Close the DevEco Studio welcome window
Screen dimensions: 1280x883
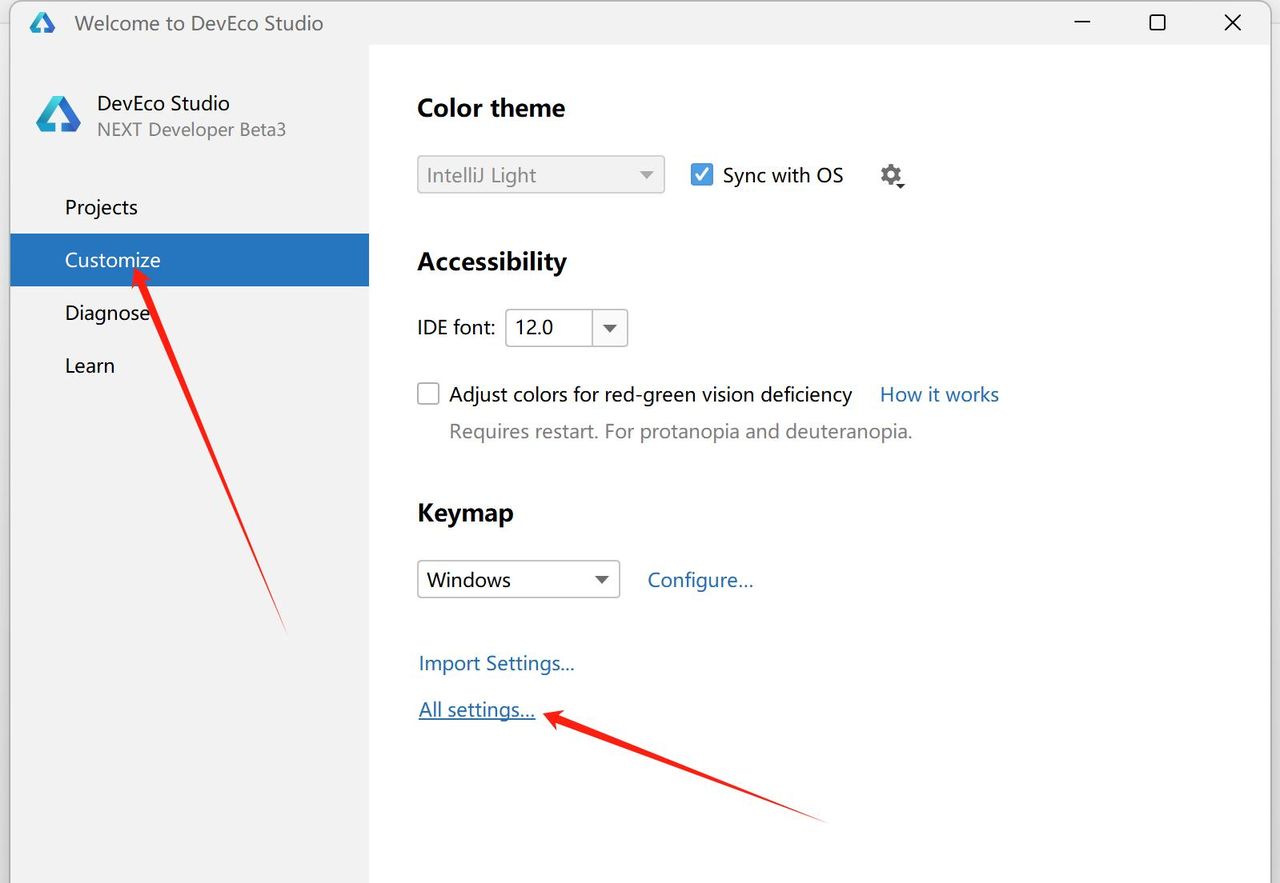click(x=1232, y=23)
